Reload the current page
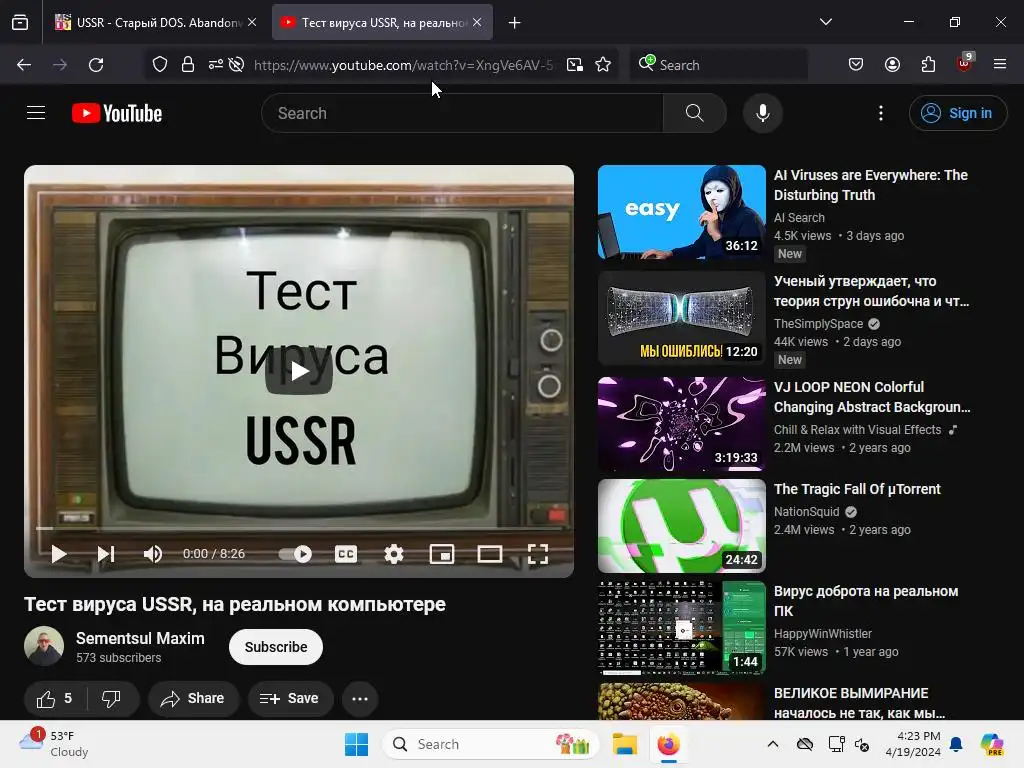1024x768 pixels. 96,65
